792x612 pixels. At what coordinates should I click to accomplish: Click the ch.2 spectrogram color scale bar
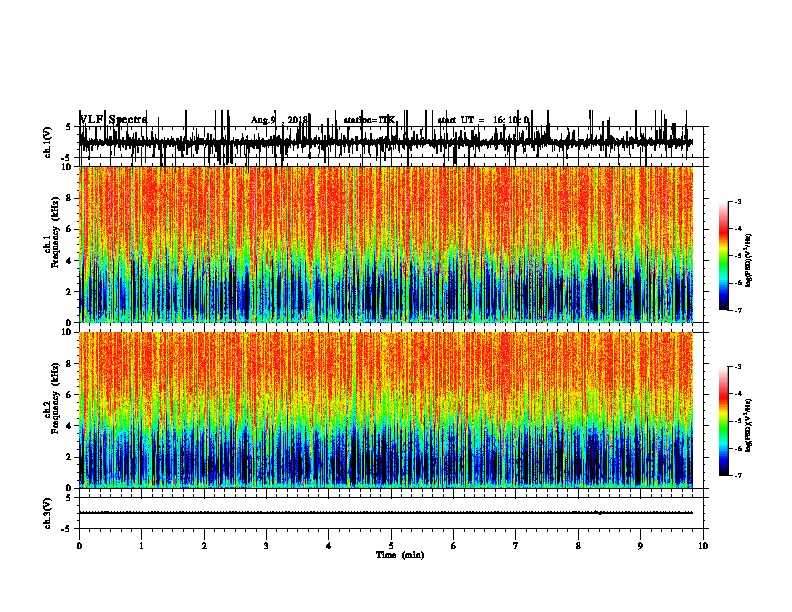click(724, 421)
